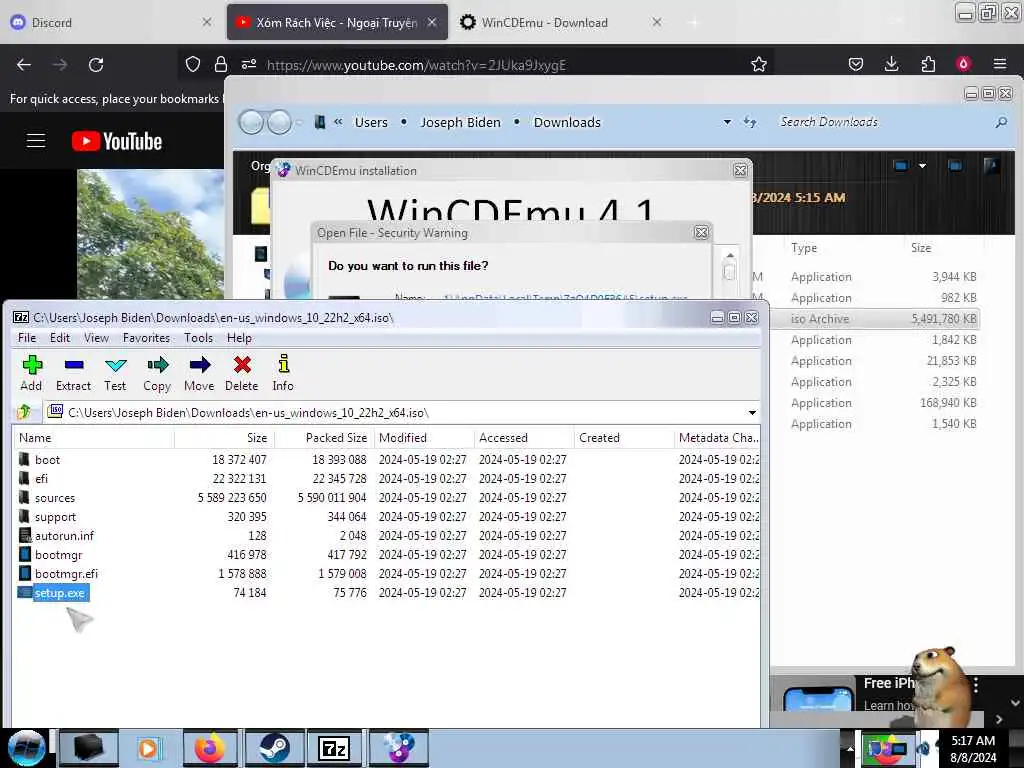Sort 7-Zip list by Created column
Screen dimensions: 1024x768
pyautogui.click(x=624, y=438)
